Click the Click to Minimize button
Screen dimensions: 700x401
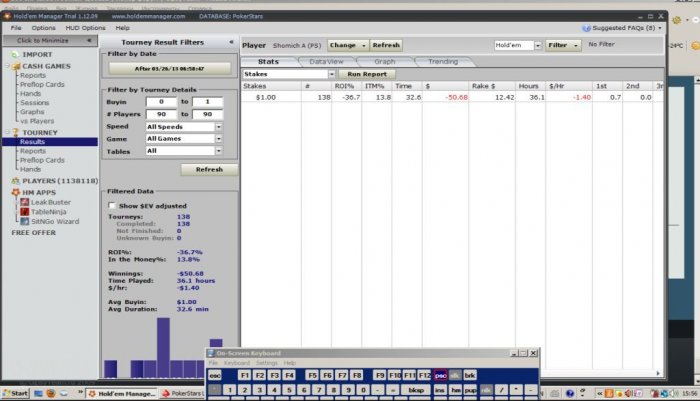pos(50,41)
